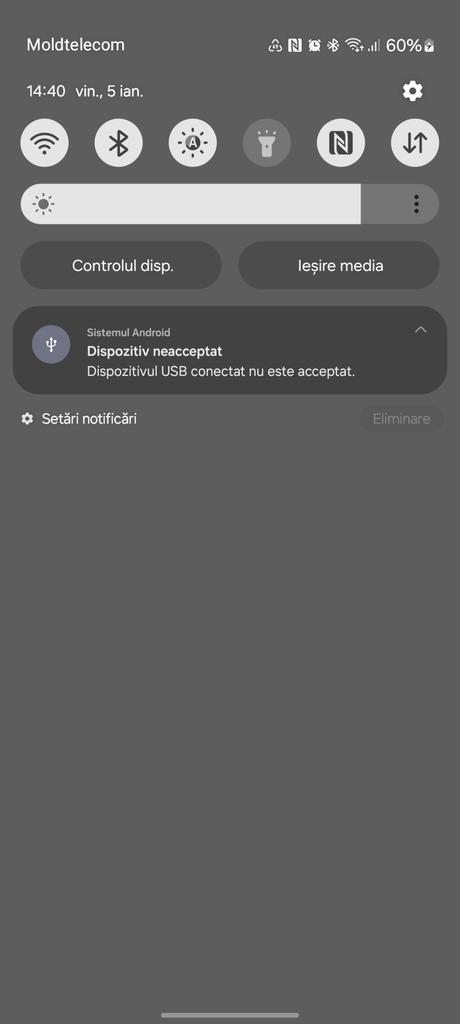Tap the USB icon in notification

tap(51, 344)
